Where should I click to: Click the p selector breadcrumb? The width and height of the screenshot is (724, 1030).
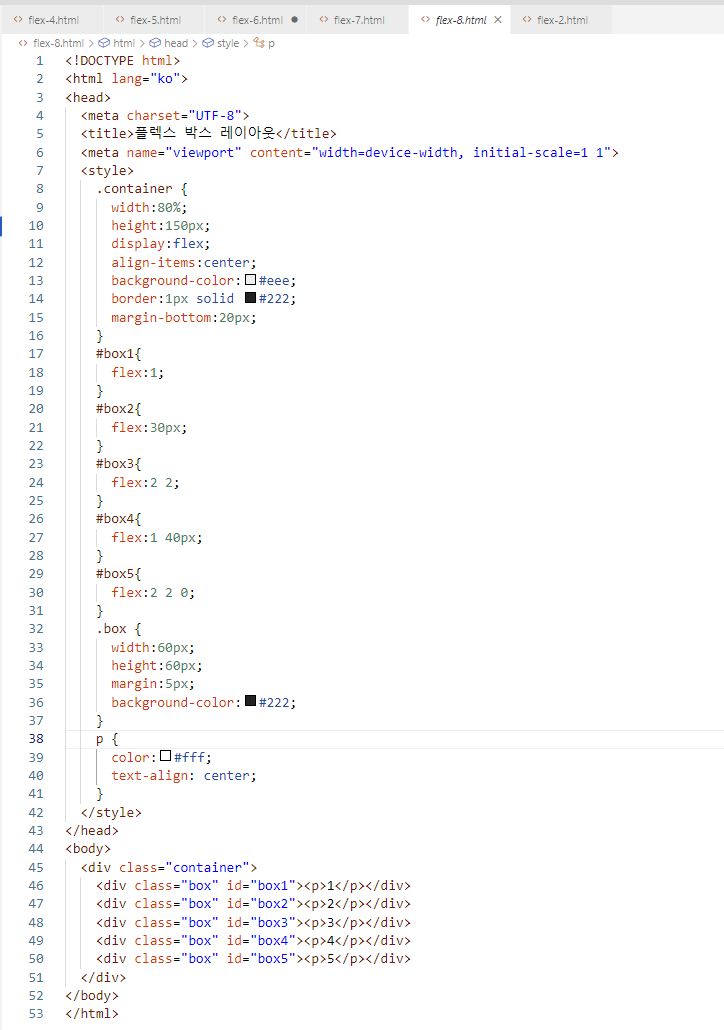271,43
